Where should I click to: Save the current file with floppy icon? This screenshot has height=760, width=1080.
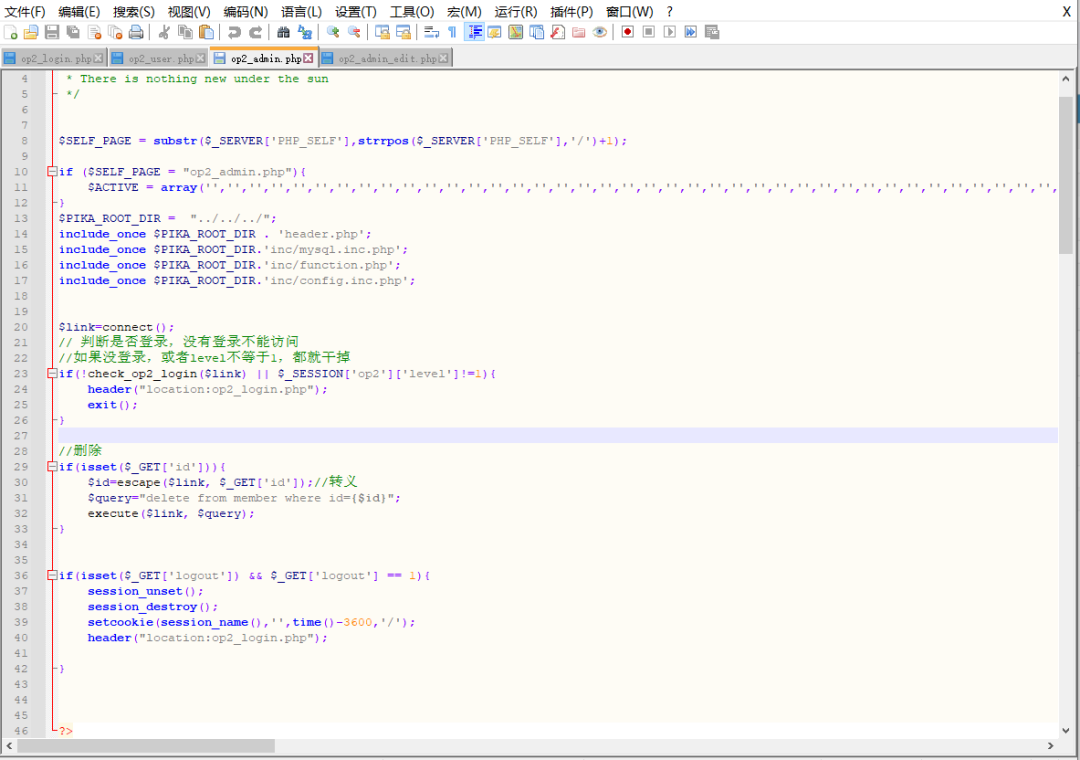point(52,32)
